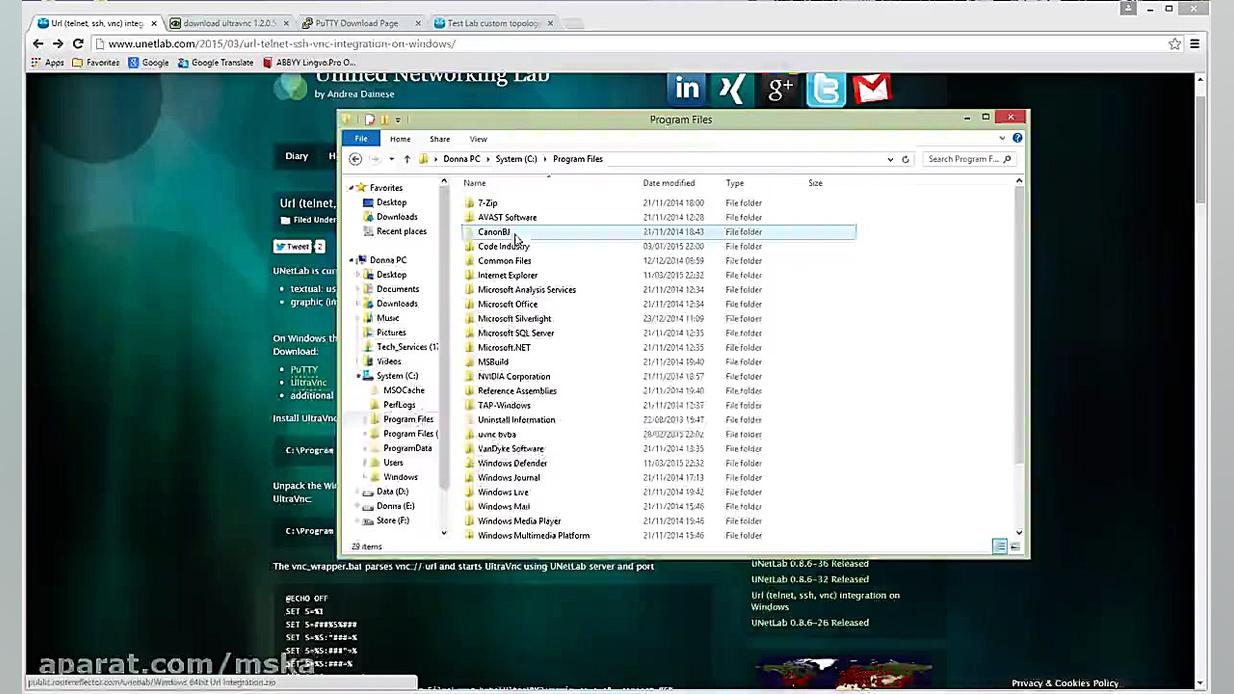Switch to Large icons view in status bar

click(x=1015, y=546)
